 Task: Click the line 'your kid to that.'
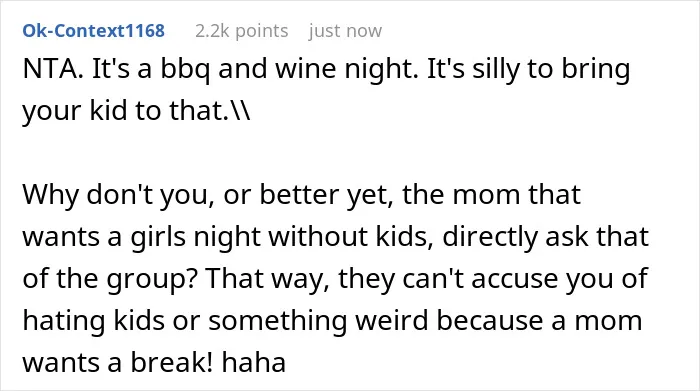126,110
